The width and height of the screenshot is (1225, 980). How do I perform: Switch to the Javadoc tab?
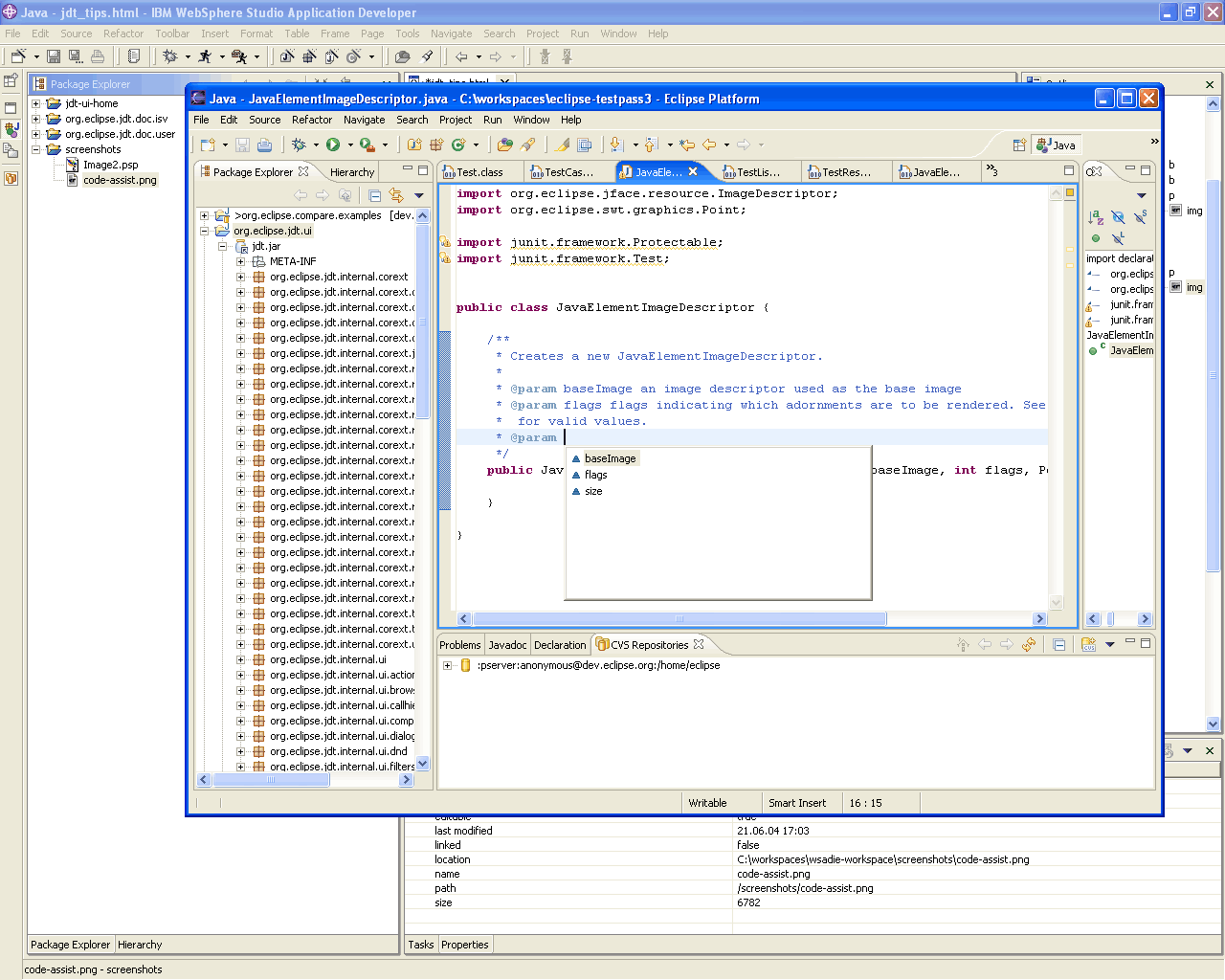coord(507,645)
